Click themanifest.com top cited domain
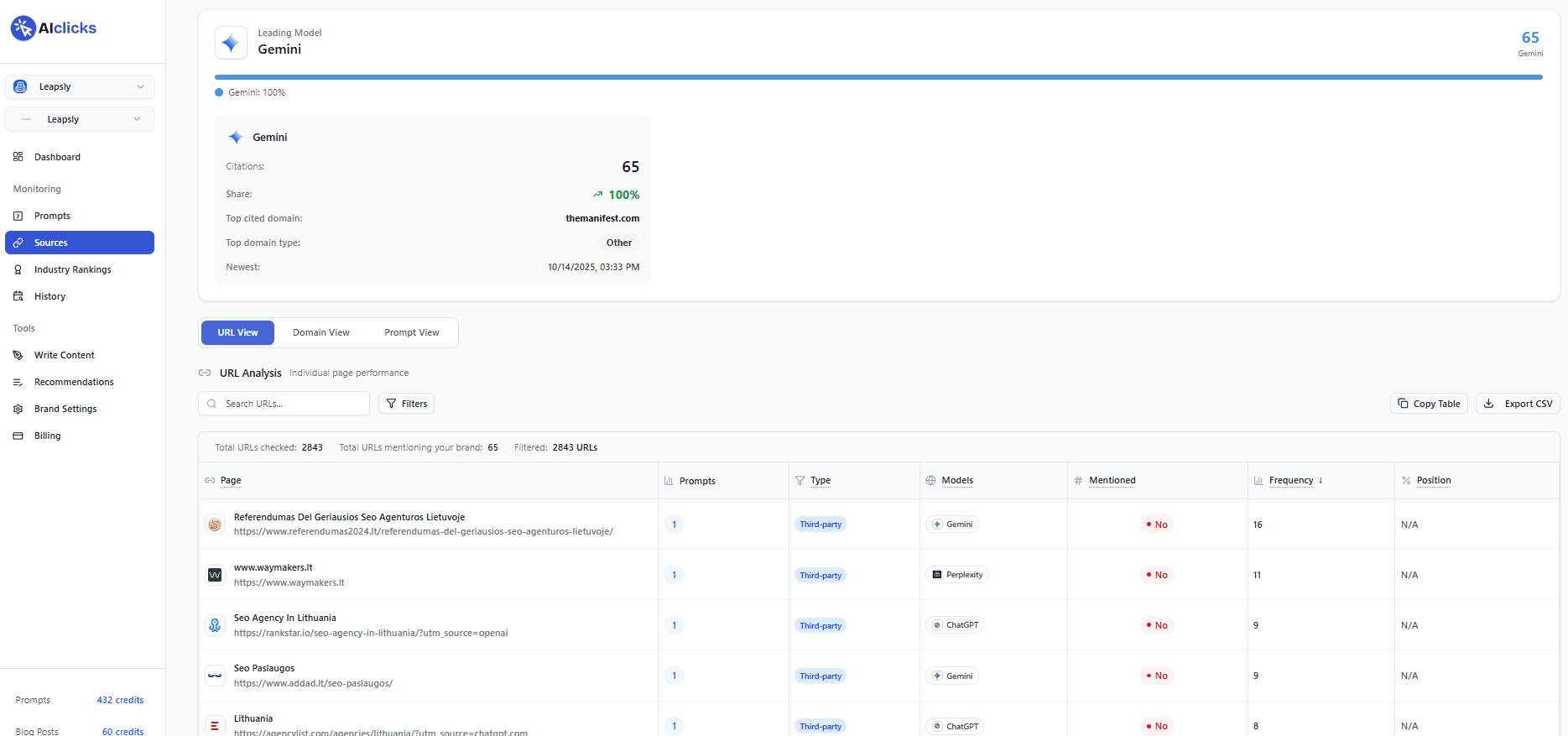The width and height of the screenshot is (1568, 736). [x=602, y=218]
